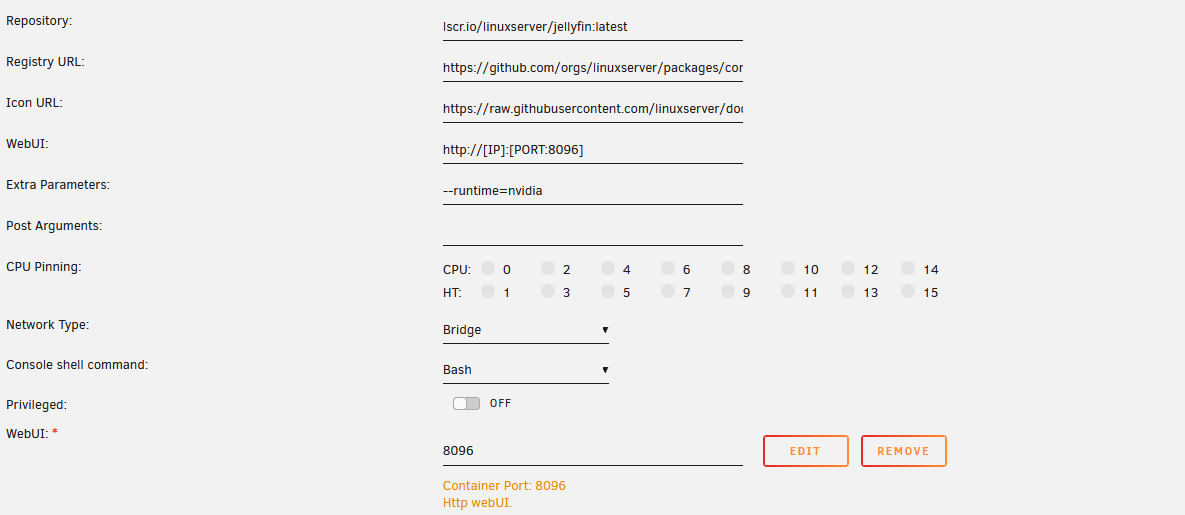Click the Icon URL text field
This screenshot has height=515, width=1185.
point(592,108)
